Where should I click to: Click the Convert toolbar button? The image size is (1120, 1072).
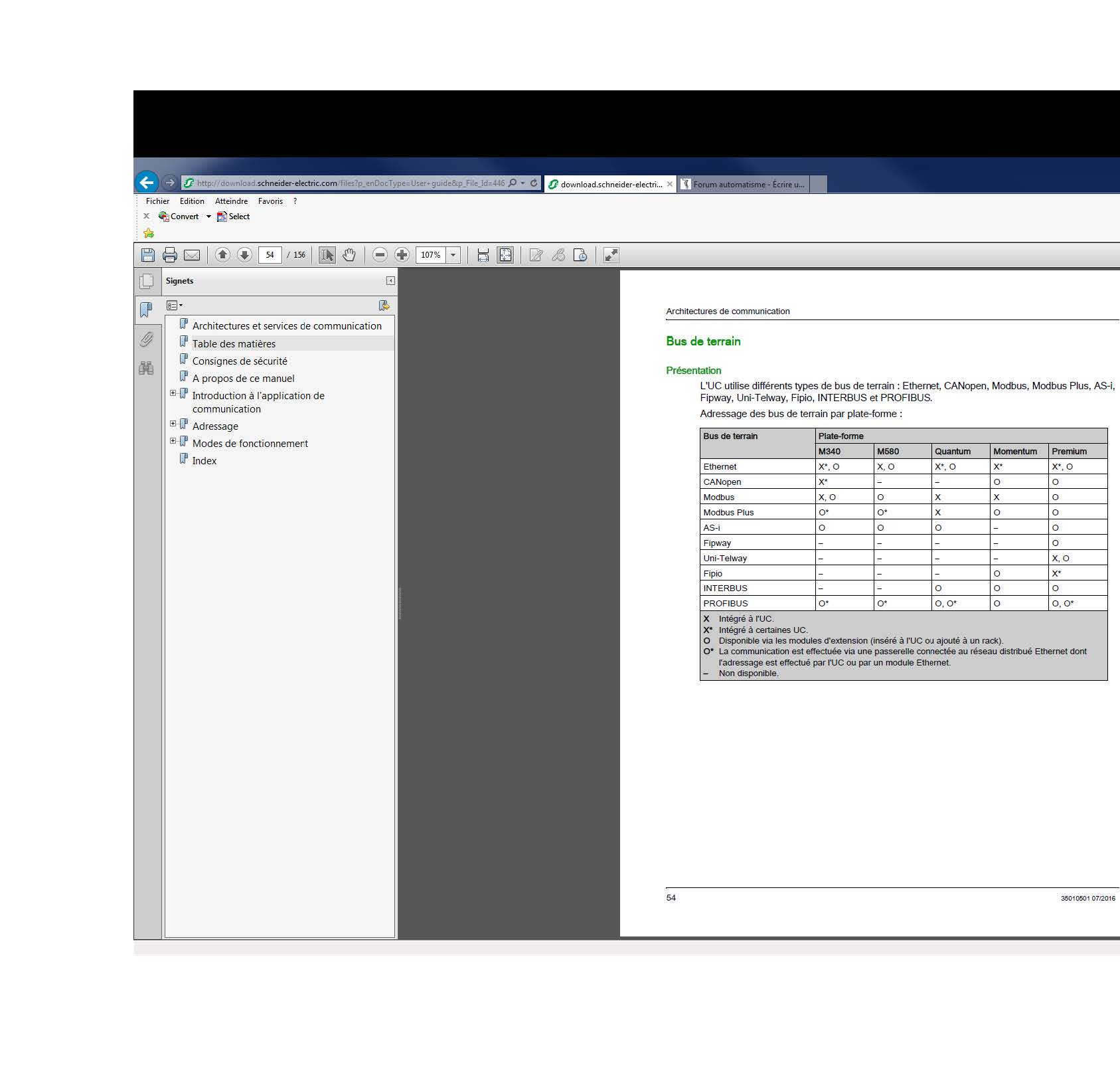[x=179, y=217]
